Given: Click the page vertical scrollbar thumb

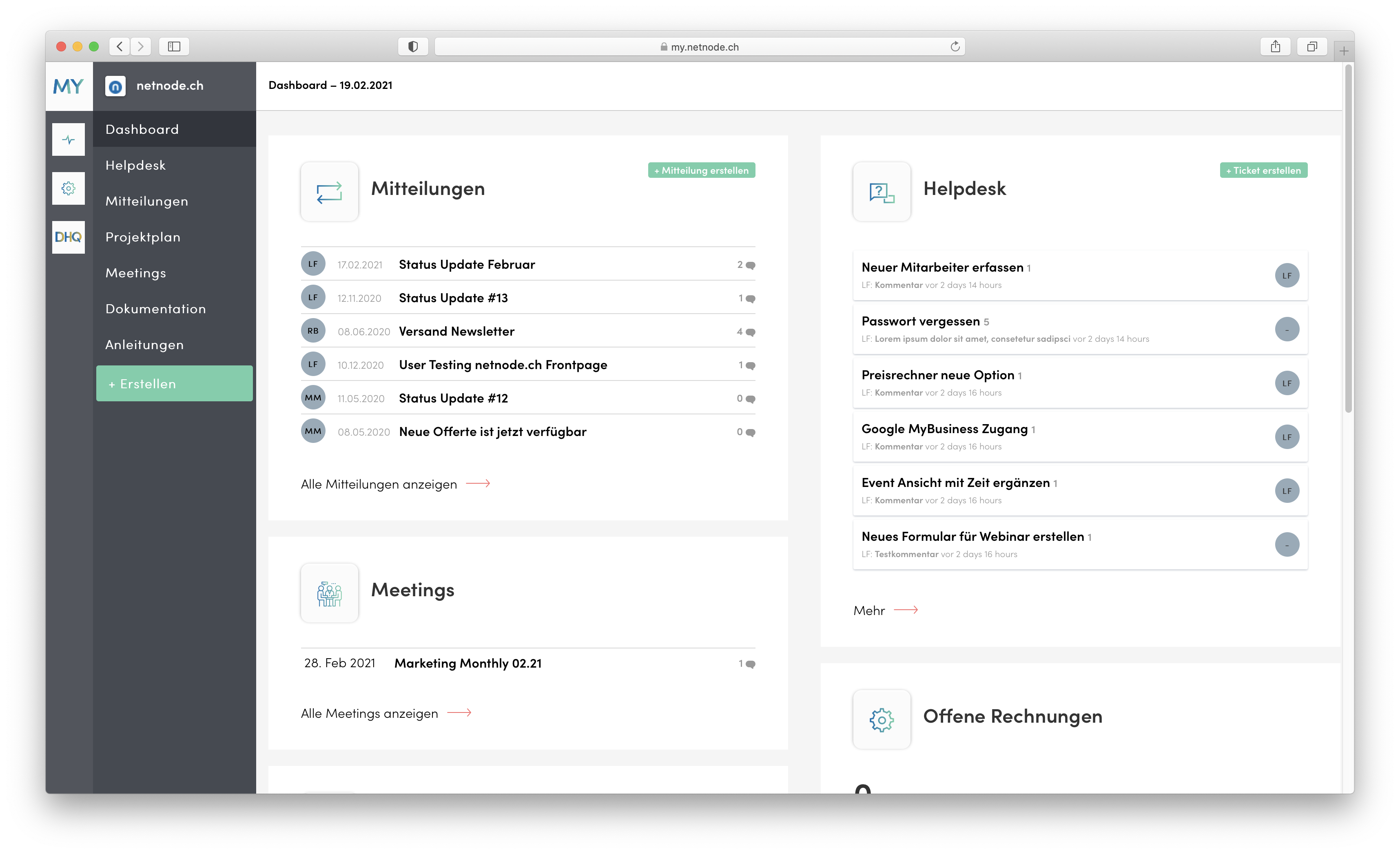Looking at the screenshot, I should click(x=1348, y=239).
